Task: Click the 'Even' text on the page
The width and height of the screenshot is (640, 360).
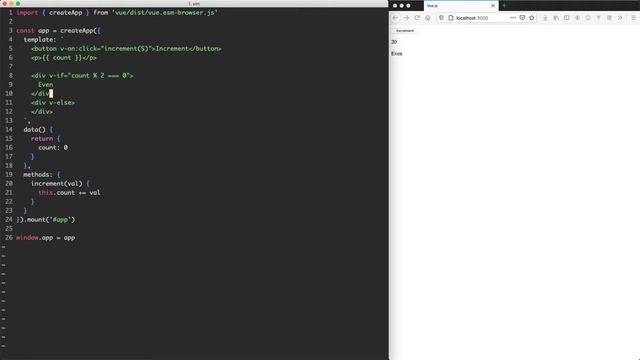Action: (397, 54)
